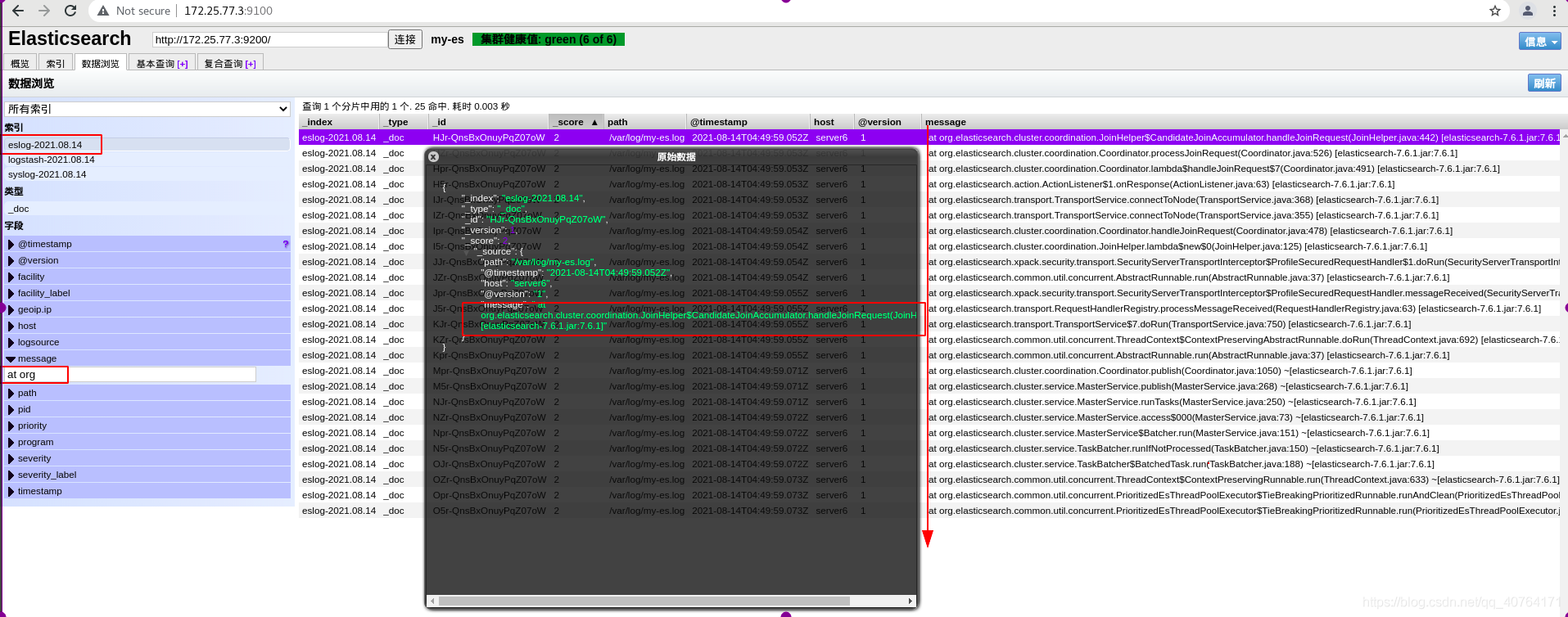Sort by the host column header

[833, 122]
